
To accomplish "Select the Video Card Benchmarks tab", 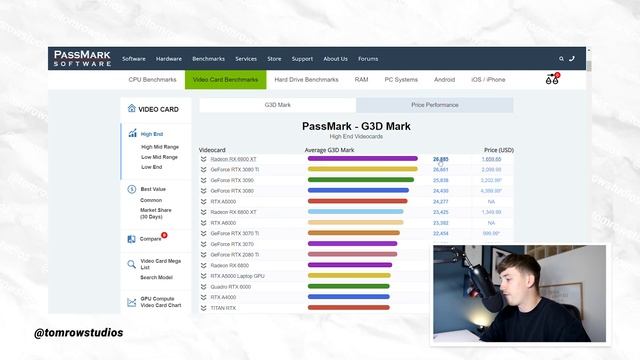I will tap(225, 80).
